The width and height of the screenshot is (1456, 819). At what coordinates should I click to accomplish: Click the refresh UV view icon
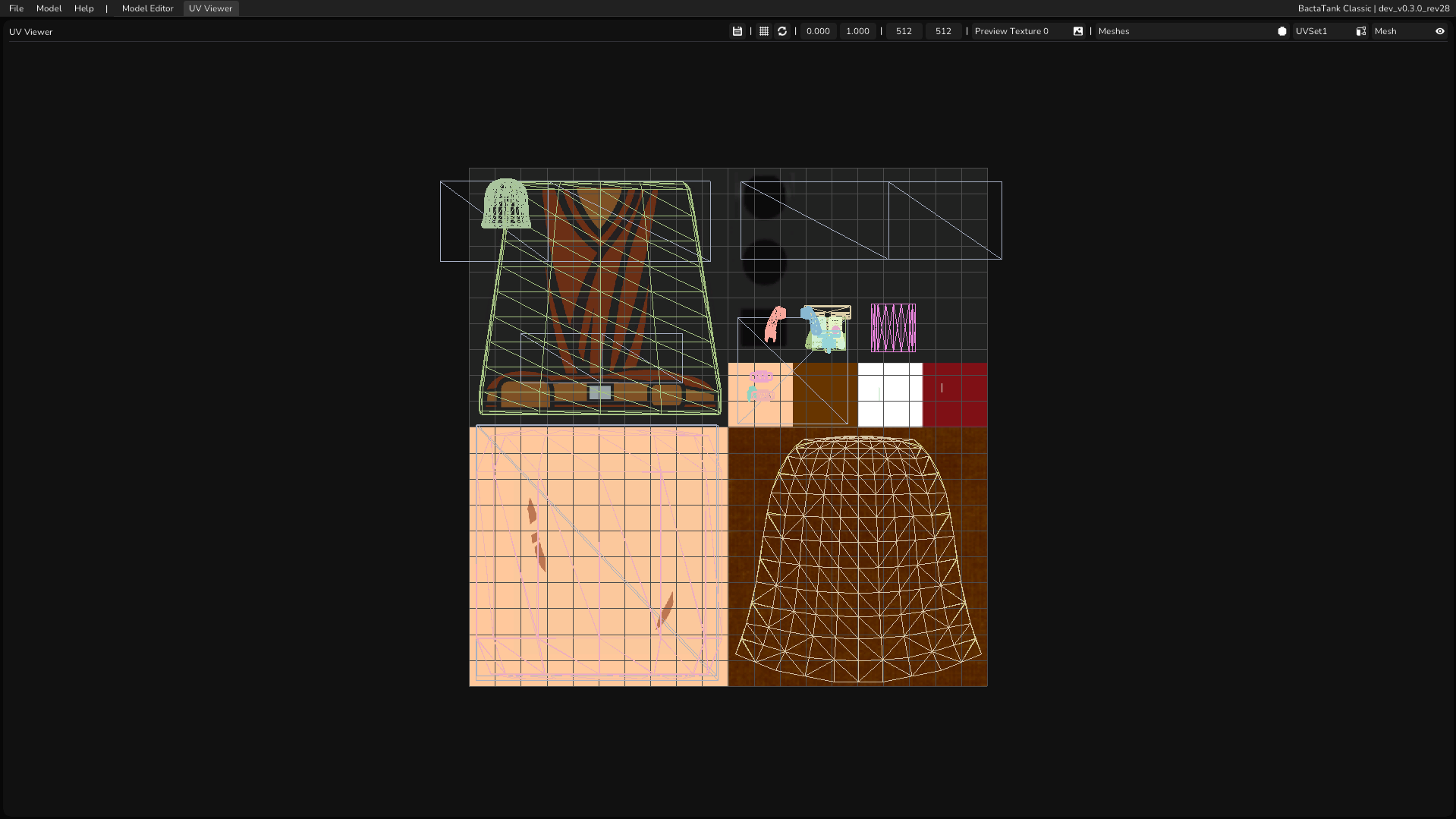coord(782,31)
